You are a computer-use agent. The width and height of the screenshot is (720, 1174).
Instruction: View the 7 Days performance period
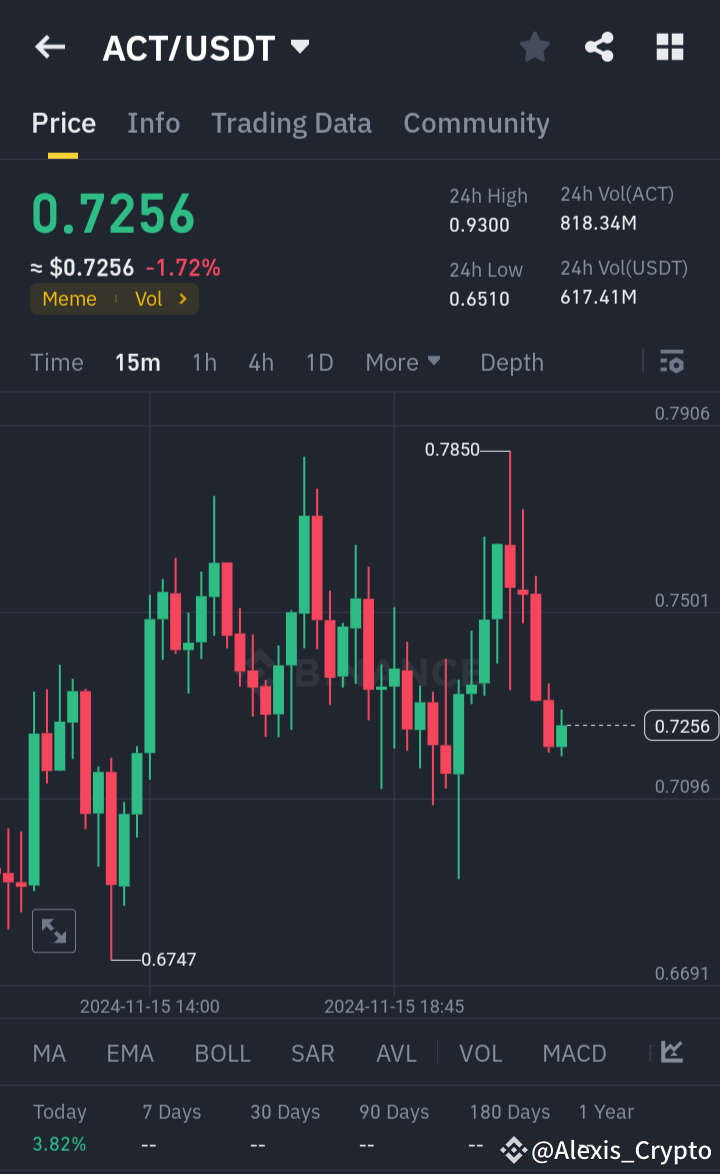[x=171, y=1111]
